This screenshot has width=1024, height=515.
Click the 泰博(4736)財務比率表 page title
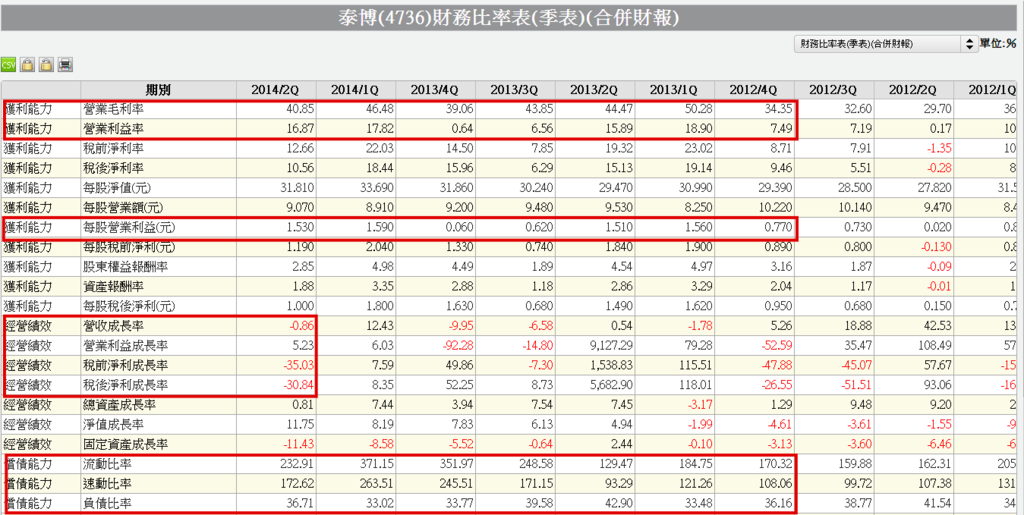click(x=508, y=18)
